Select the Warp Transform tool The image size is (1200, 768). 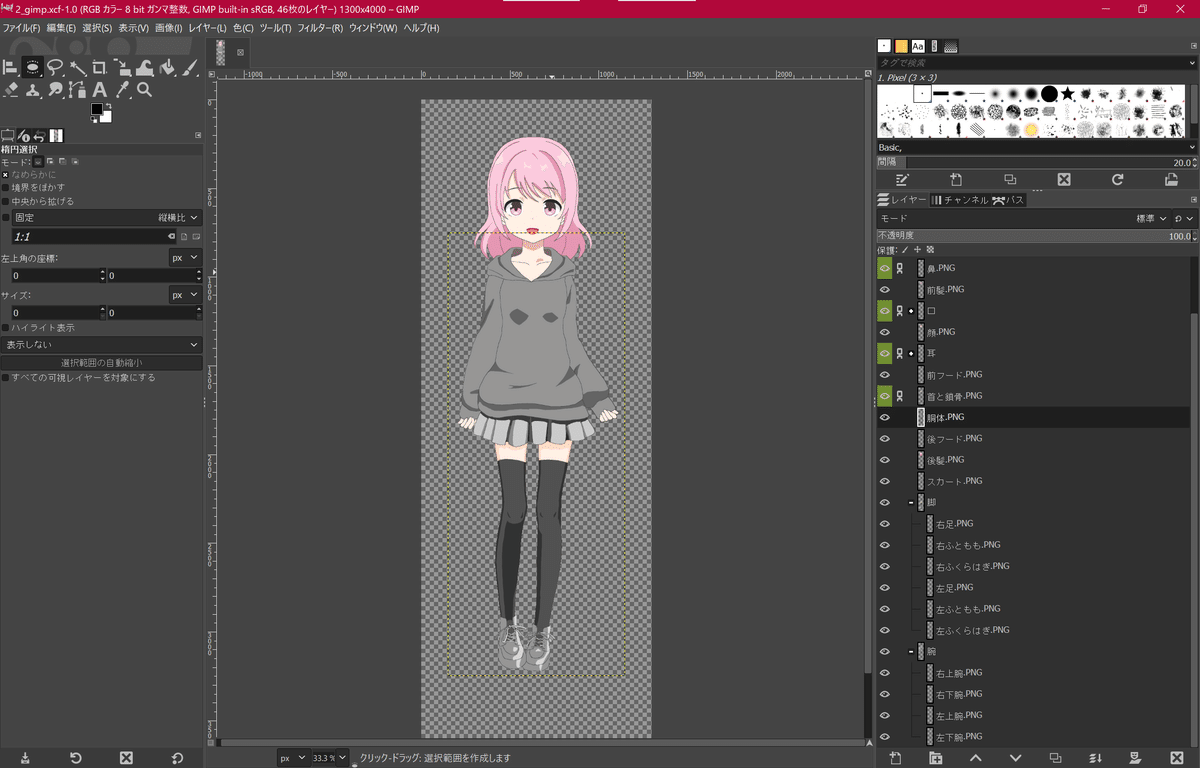144,68
